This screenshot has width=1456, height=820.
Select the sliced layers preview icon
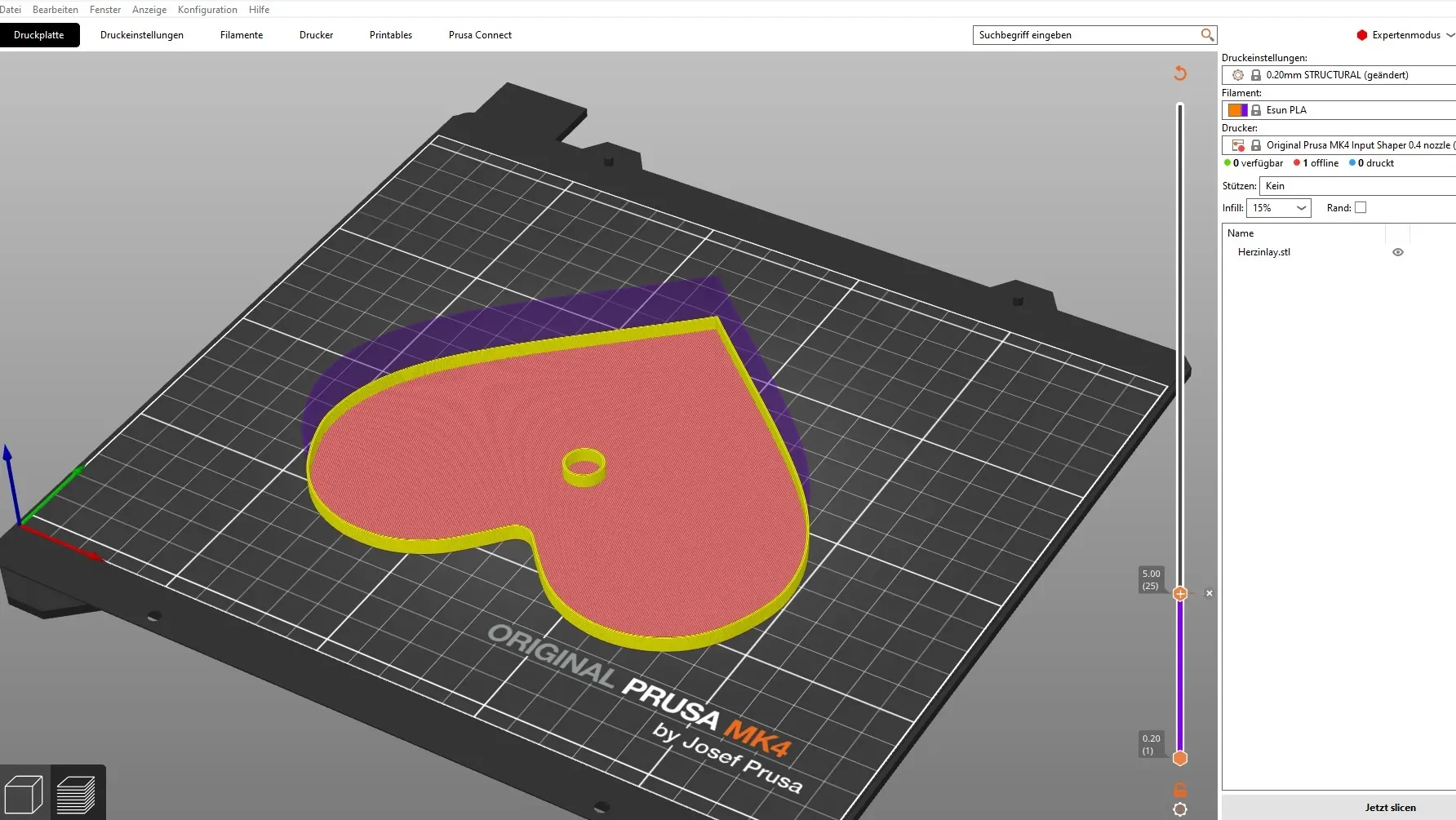point(77,794)
